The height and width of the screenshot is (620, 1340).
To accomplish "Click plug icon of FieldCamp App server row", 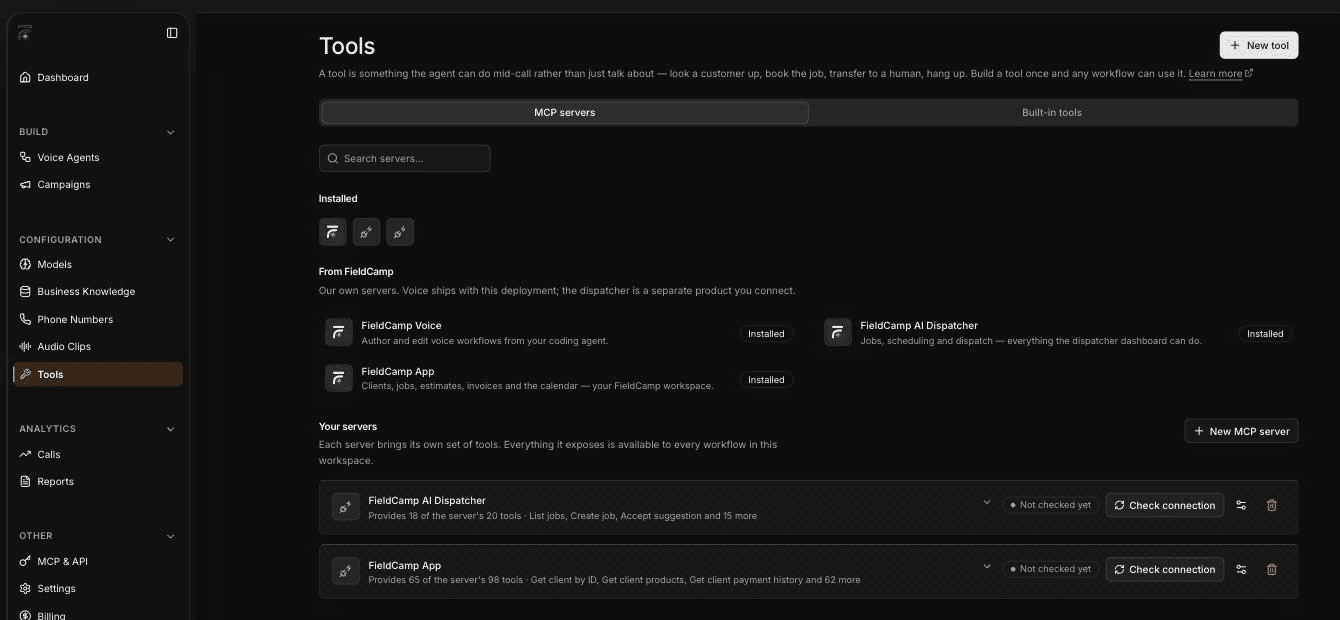I will click(346, 571).
